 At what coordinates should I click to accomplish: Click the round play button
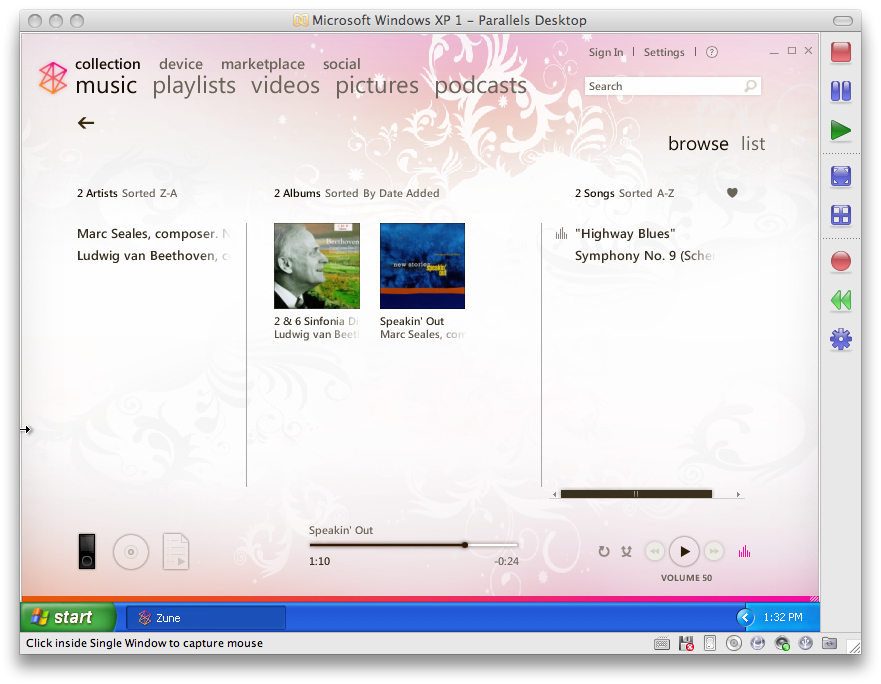[x=684, y=551]
